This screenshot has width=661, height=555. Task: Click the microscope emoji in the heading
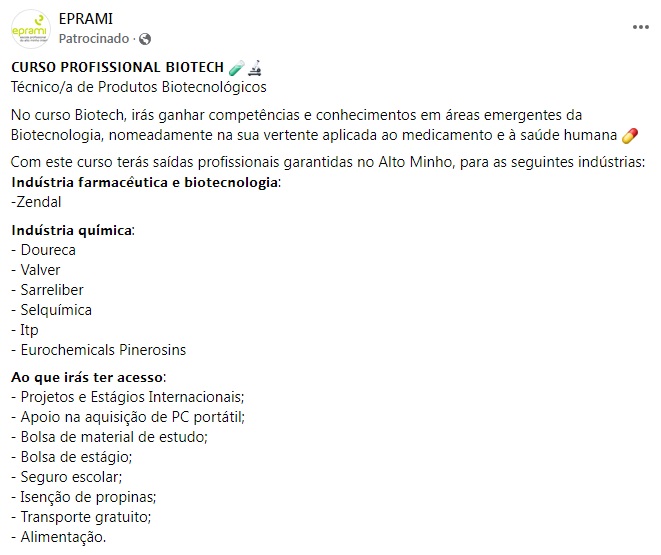[255, 68]
